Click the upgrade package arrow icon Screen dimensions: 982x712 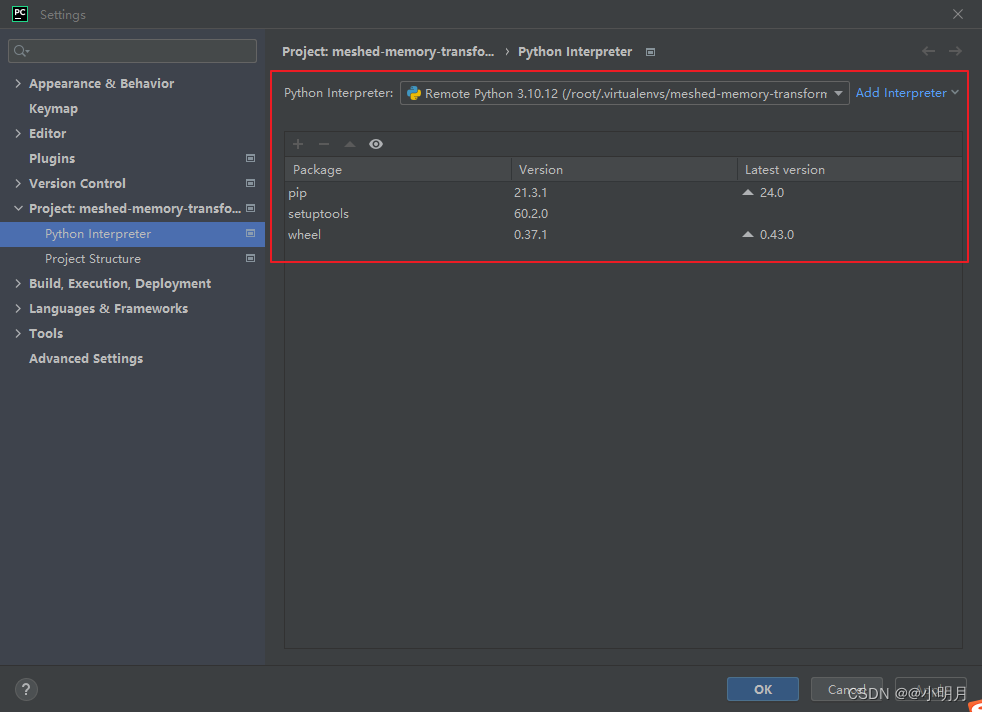point(349,144)
